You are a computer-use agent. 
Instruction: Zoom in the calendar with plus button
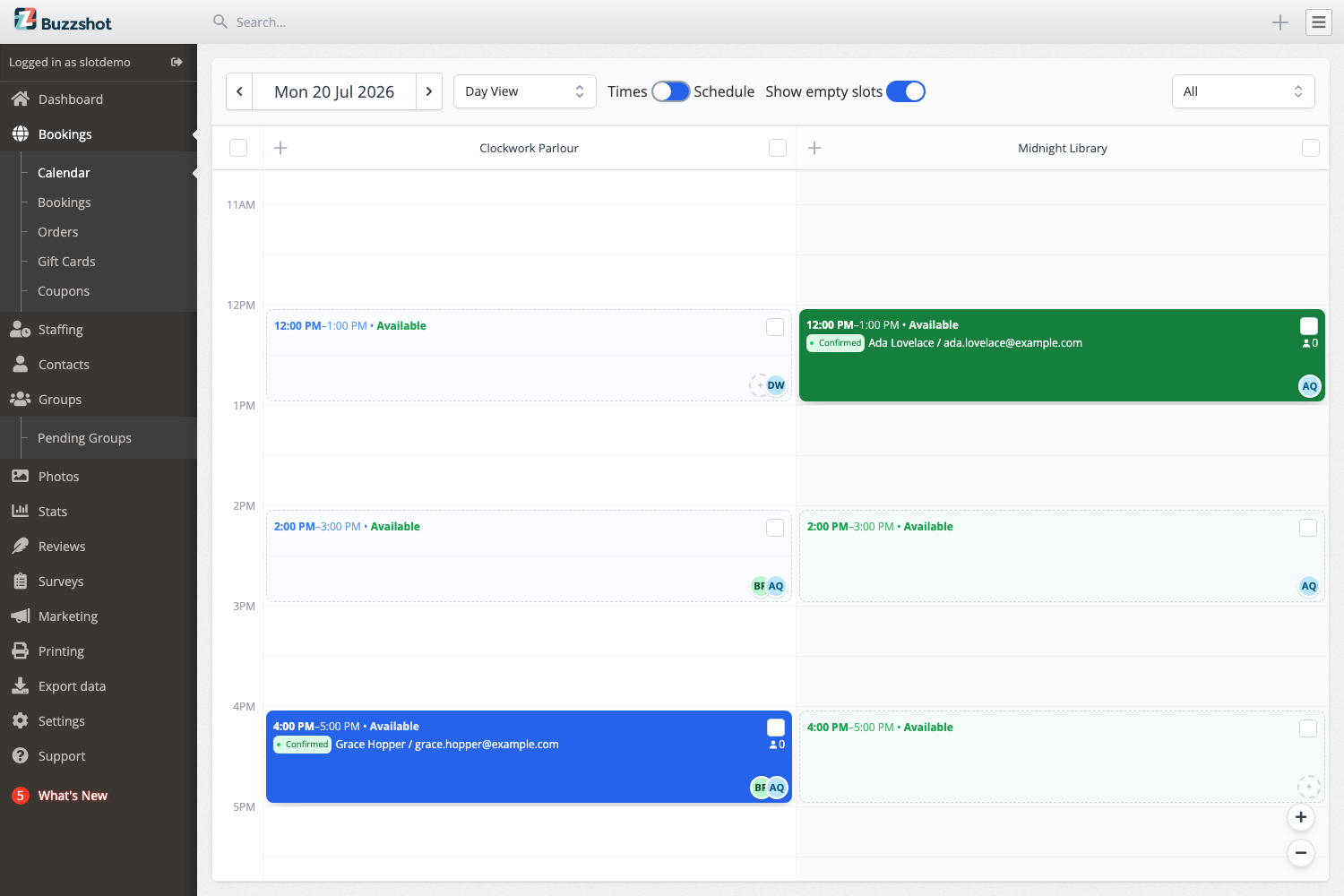[1301, 817]
